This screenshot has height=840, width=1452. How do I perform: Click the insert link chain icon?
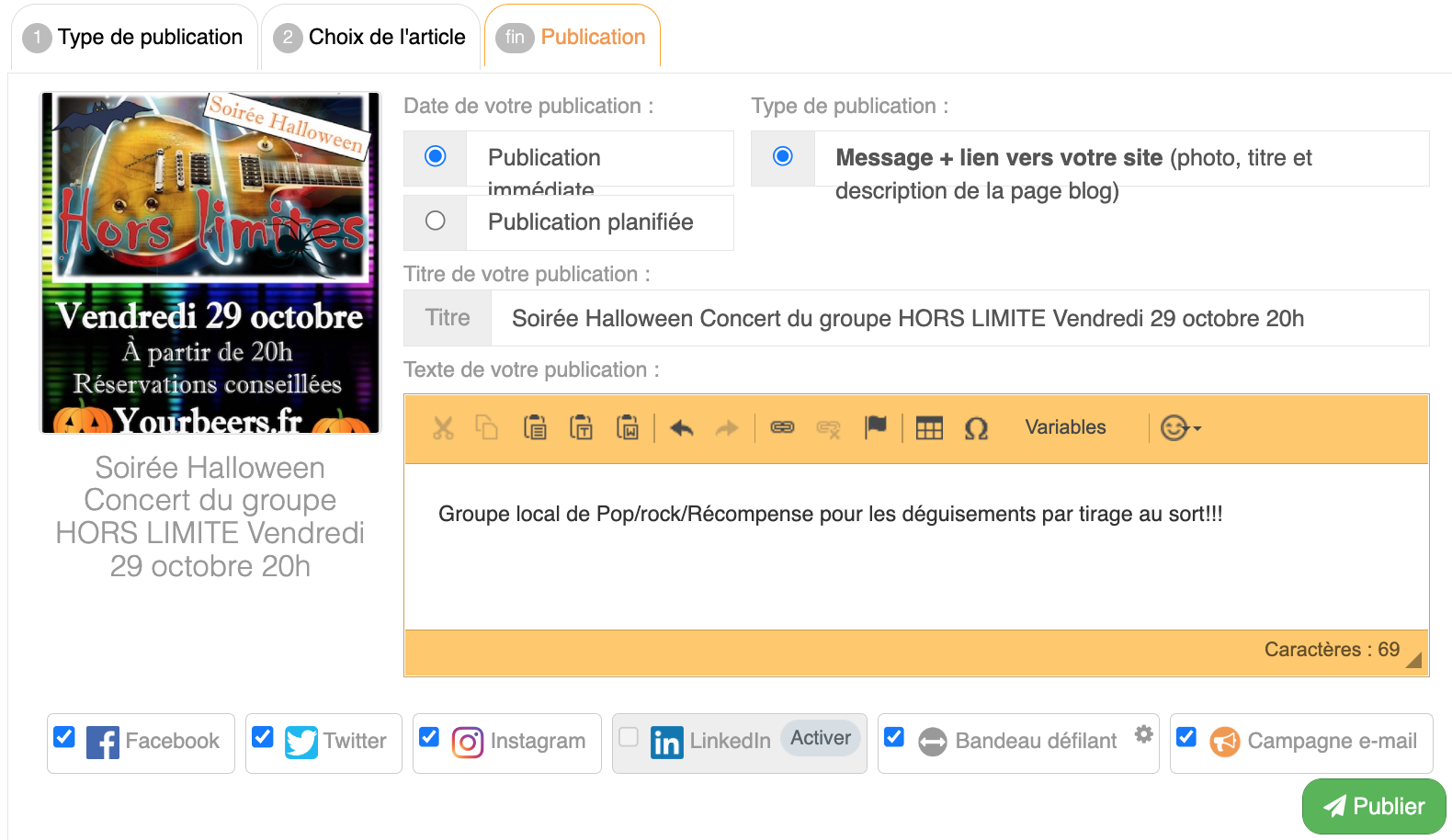[782, 428]
